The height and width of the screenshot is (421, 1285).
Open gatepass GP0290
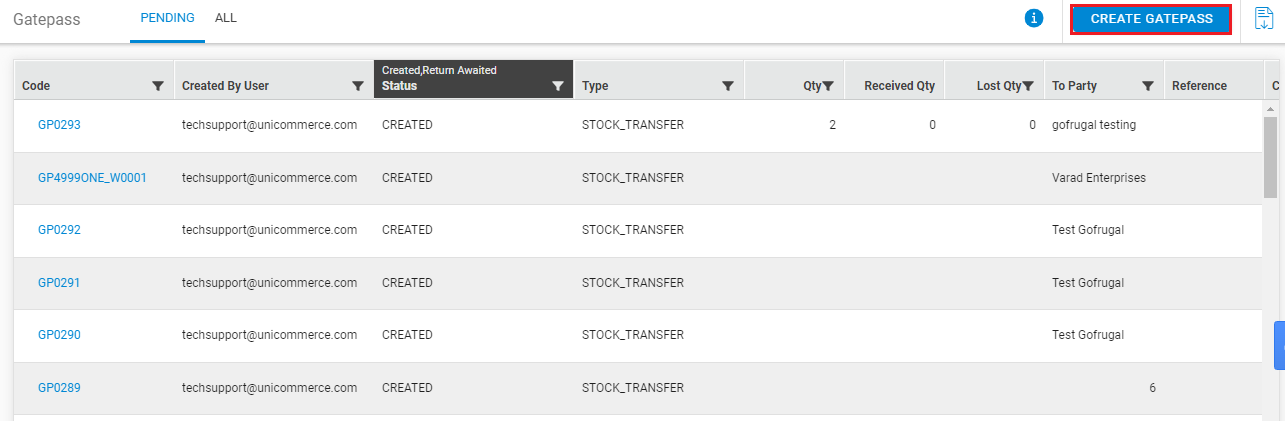coord(59,335)
